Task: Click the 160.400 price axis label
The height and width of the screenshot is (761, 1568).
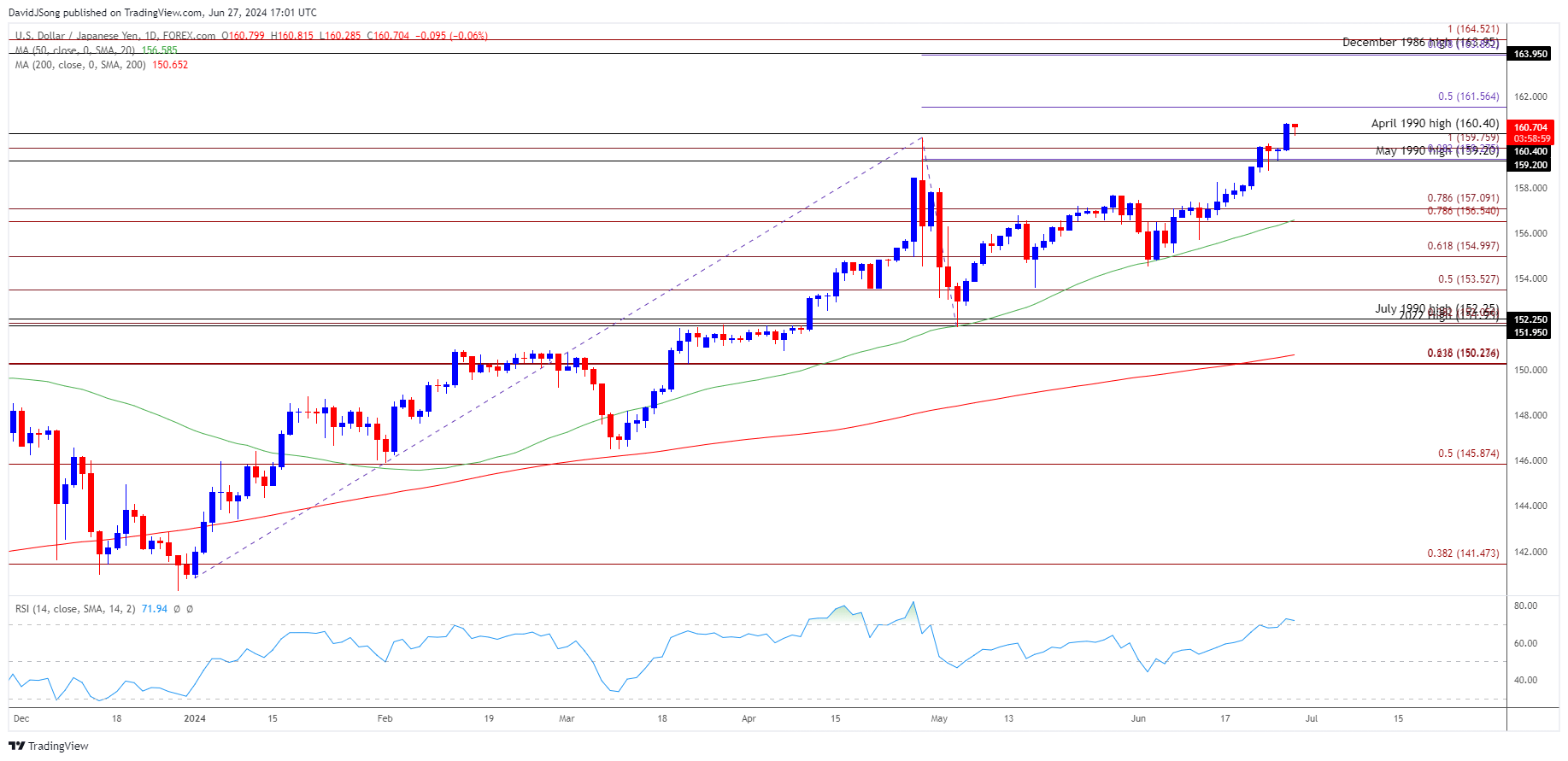Action: click(1530, 151)
